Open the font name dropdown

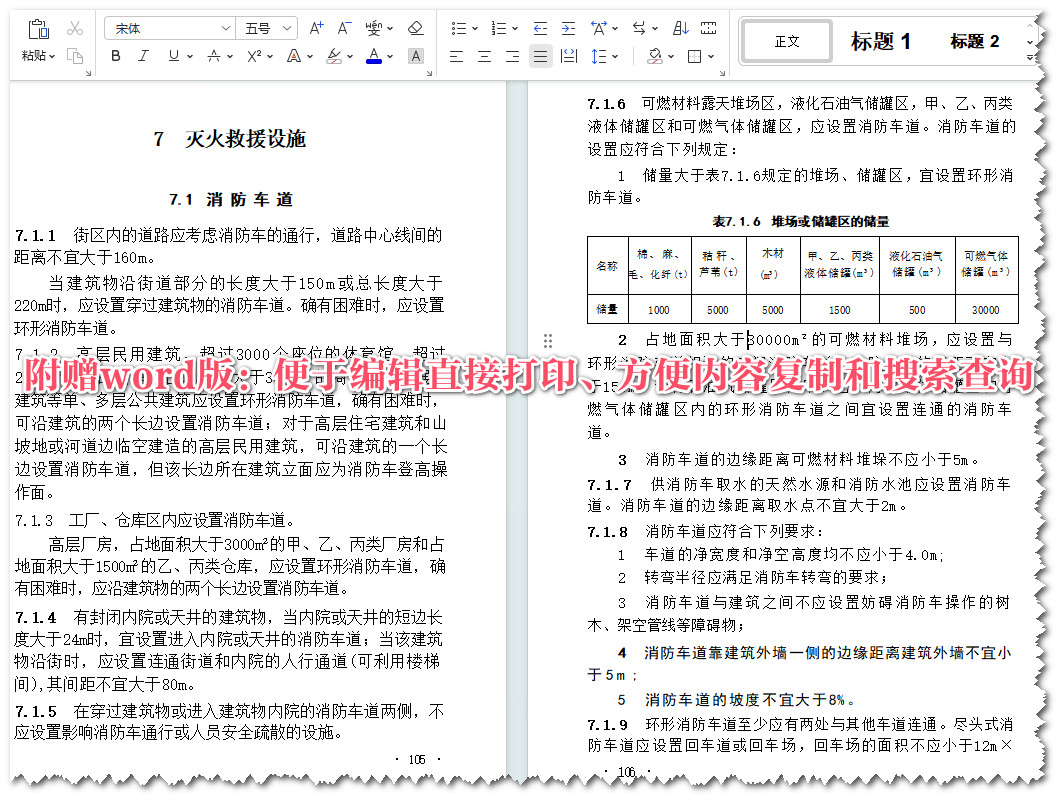click(x=226, y=26)
